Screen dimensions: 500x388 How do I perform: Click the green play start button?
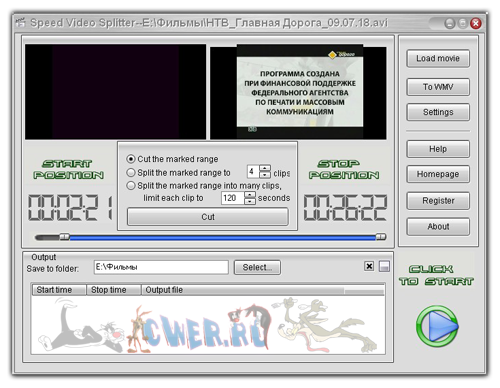click(x=437, y=326)
